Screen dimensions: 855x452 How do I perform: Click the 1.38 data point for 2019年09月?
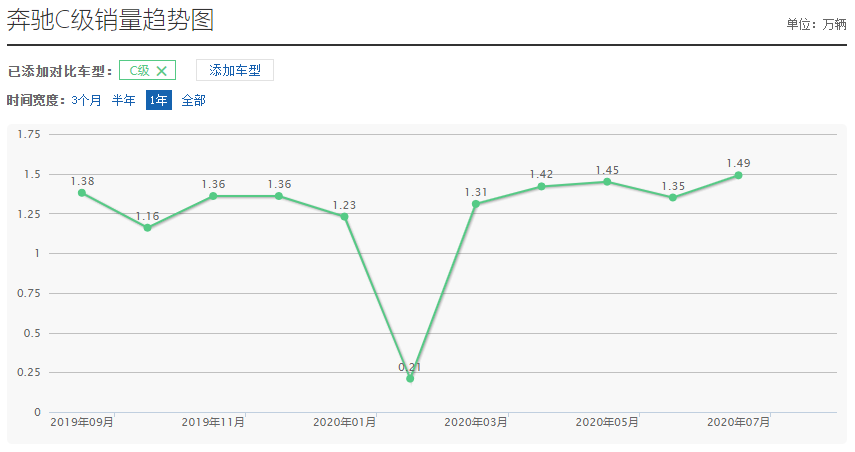(x=82, y=193)
